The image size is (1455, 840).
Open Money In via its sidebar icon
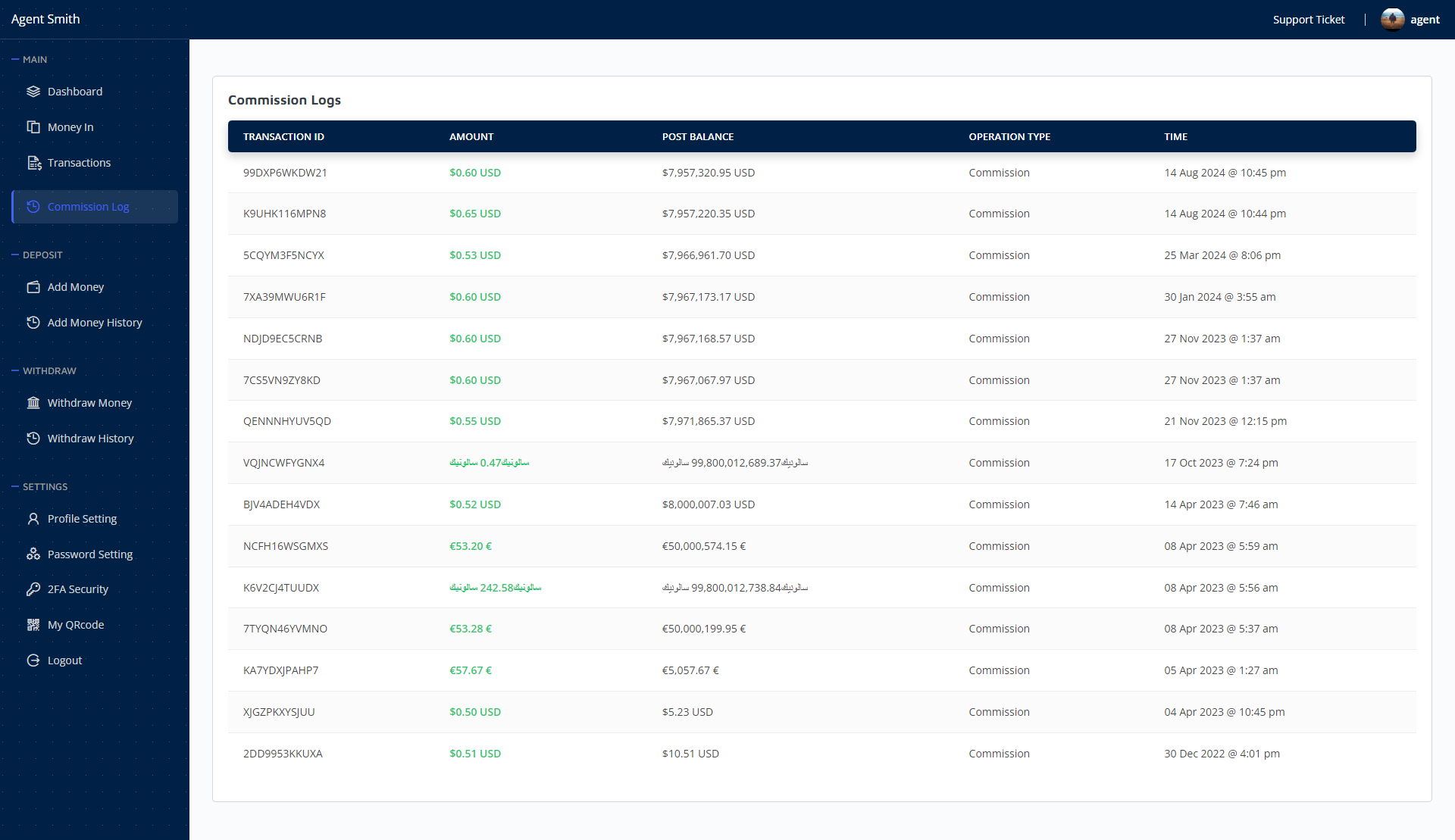[x=33, y=126]
